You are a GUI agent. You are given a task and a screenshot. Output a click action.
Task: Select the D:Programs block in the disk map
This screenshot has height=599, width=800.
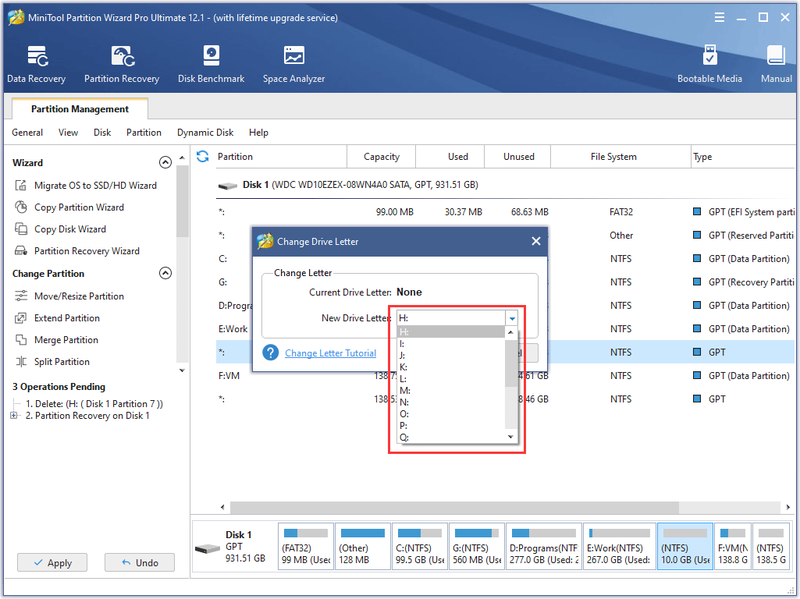pos(544,546)
